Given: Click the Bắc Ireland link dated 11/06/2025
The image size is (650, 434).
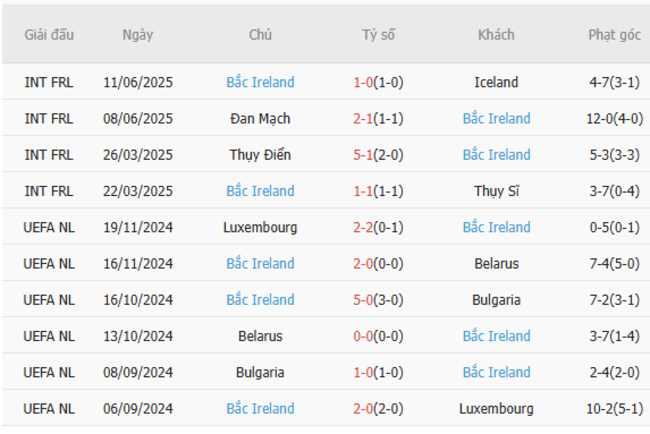Looking at the screenshot, I should coord(260,82).
